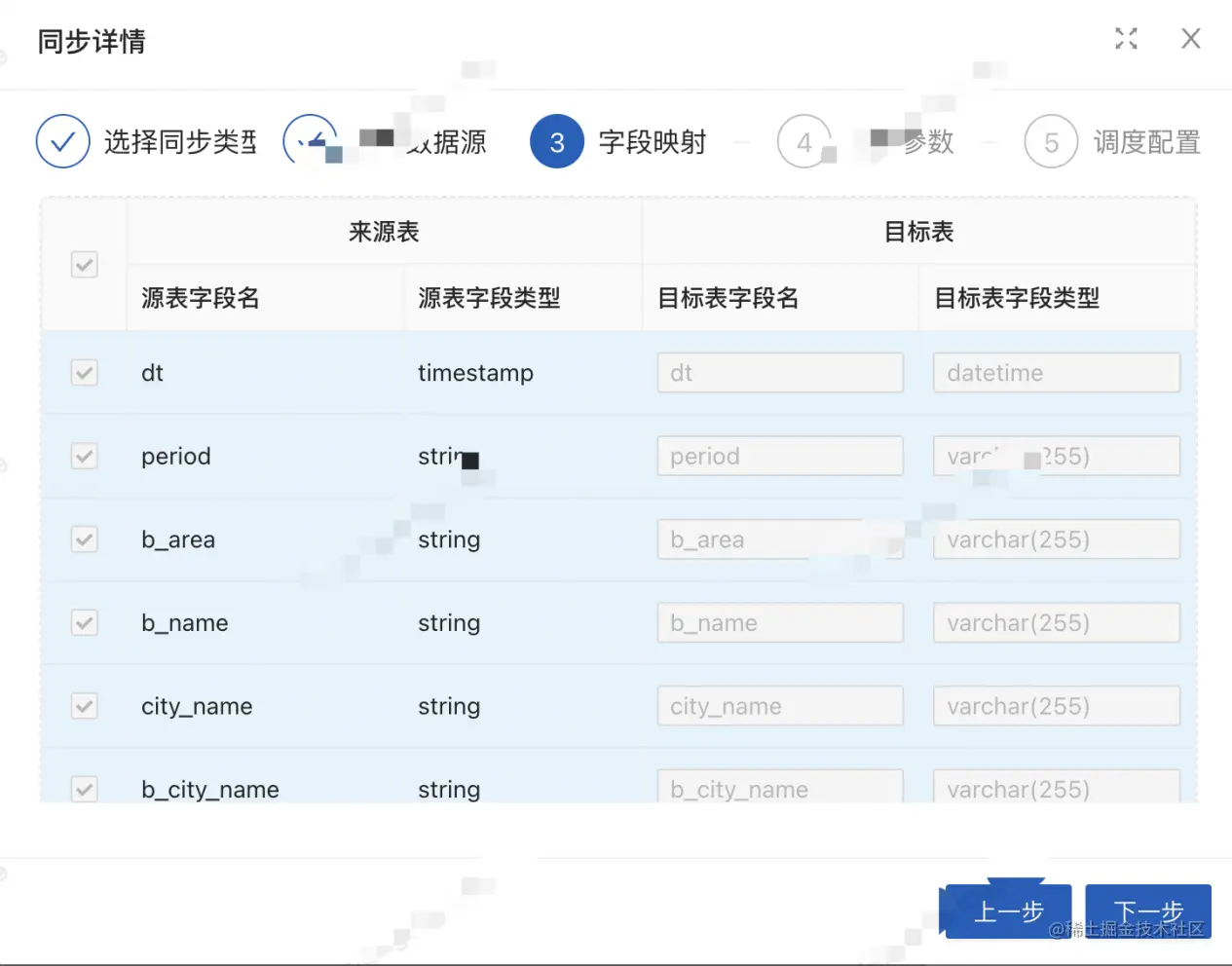The image size is (1232, 966).
Task: Click the varchar(255) type field for period
Action: (x=1057, y=456)
